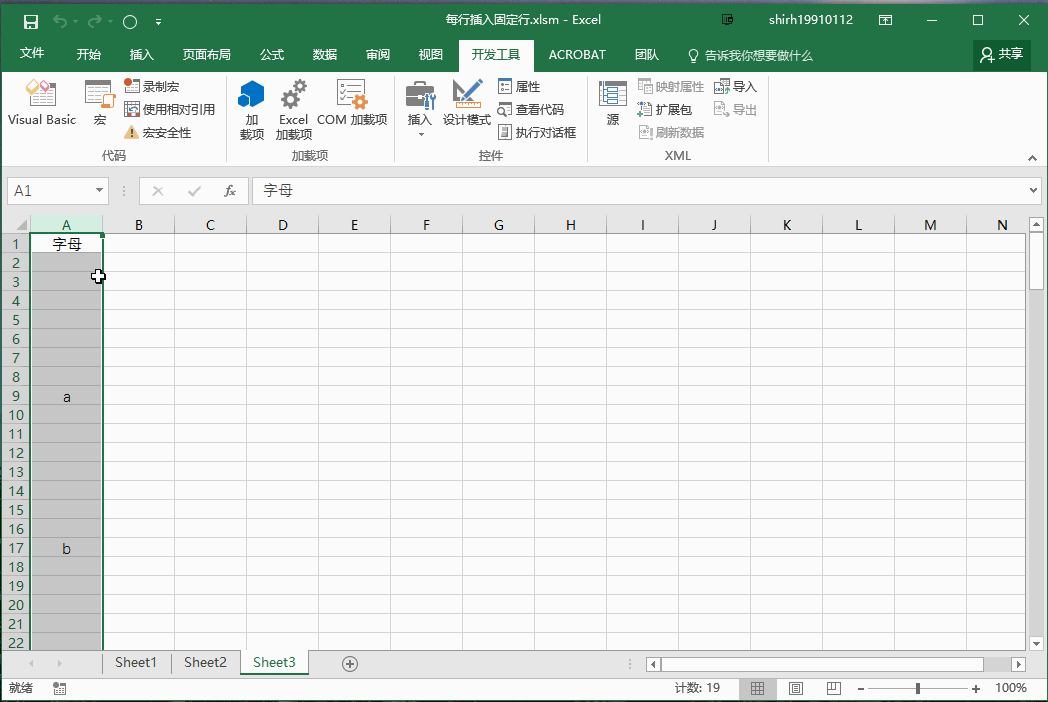Switch to Sheet1 tab

(x=136, y=663)
